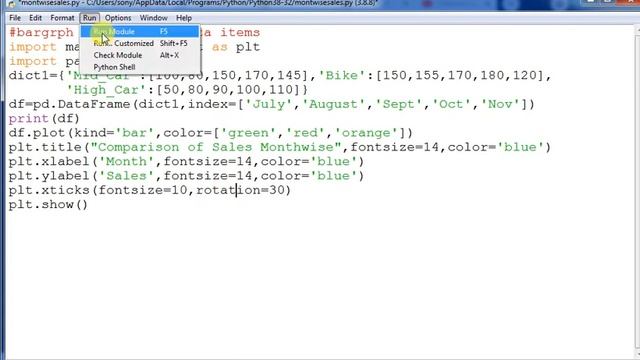
Task: Select Run... Customized entry
Action: coord(140,43)
